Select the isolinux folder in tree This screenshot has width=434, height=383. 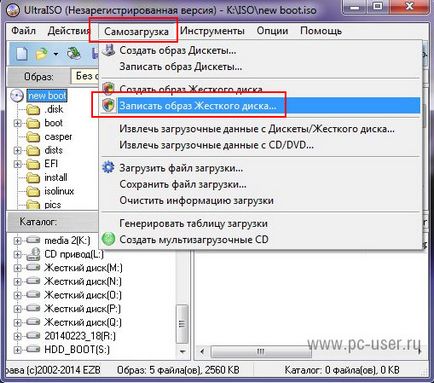59,191
